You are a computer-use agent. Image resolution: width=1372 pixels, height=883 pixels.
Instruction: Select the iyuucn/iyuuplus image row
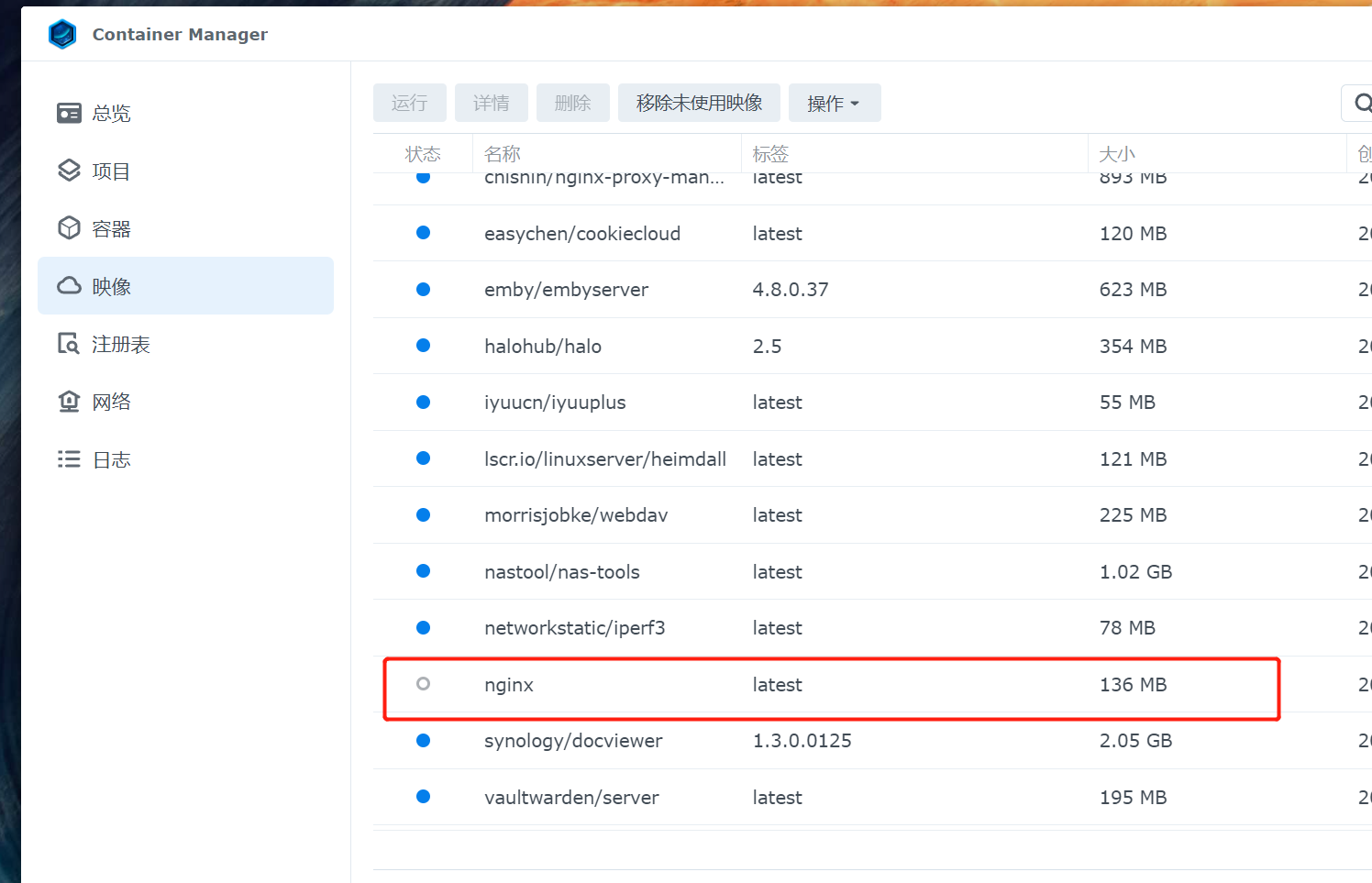[x=872, y=403]
